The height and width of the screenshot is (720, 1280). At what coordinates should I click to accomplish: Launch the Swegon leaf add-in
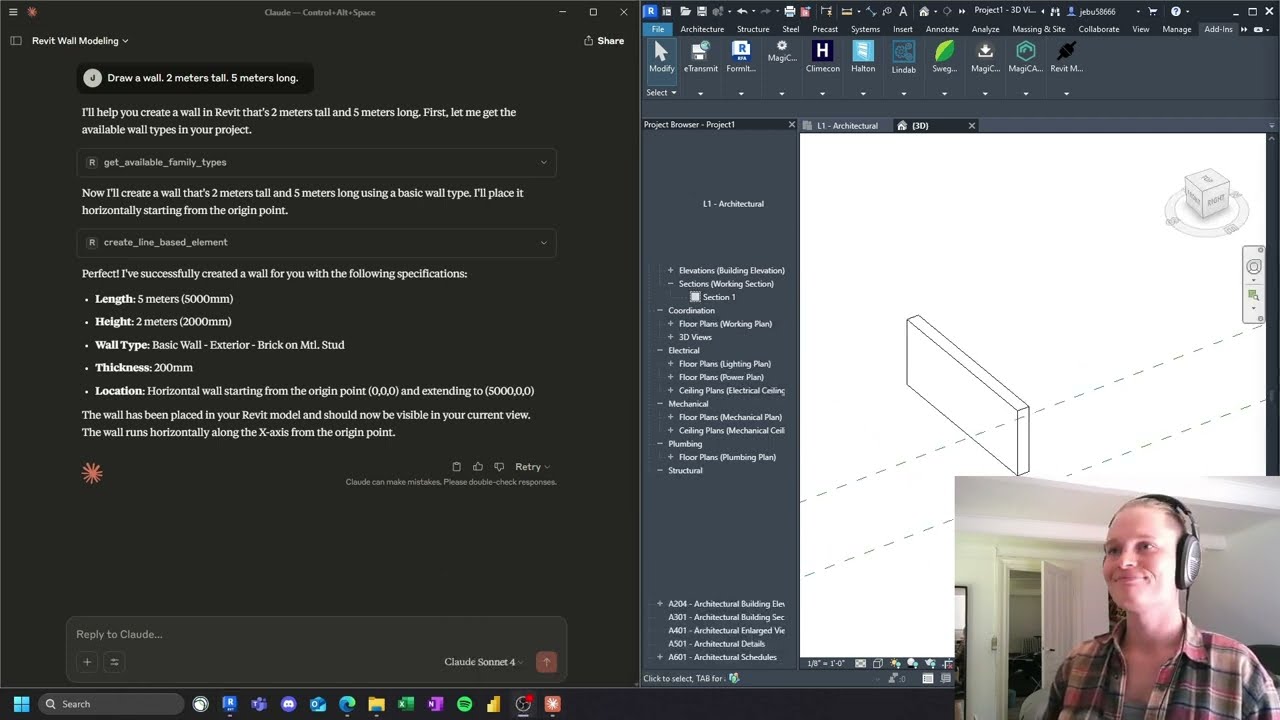(x=944, y=57)
